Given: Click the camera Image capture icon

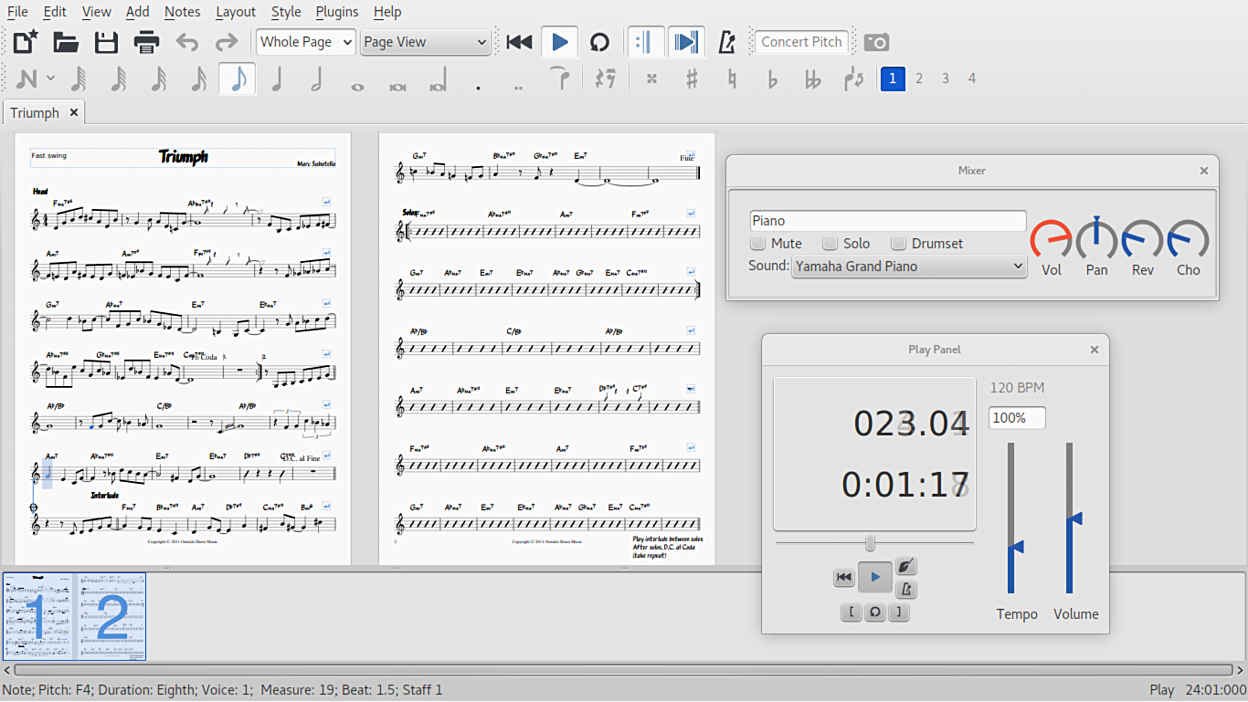Looking at the screenshot, I should (876, 42).
